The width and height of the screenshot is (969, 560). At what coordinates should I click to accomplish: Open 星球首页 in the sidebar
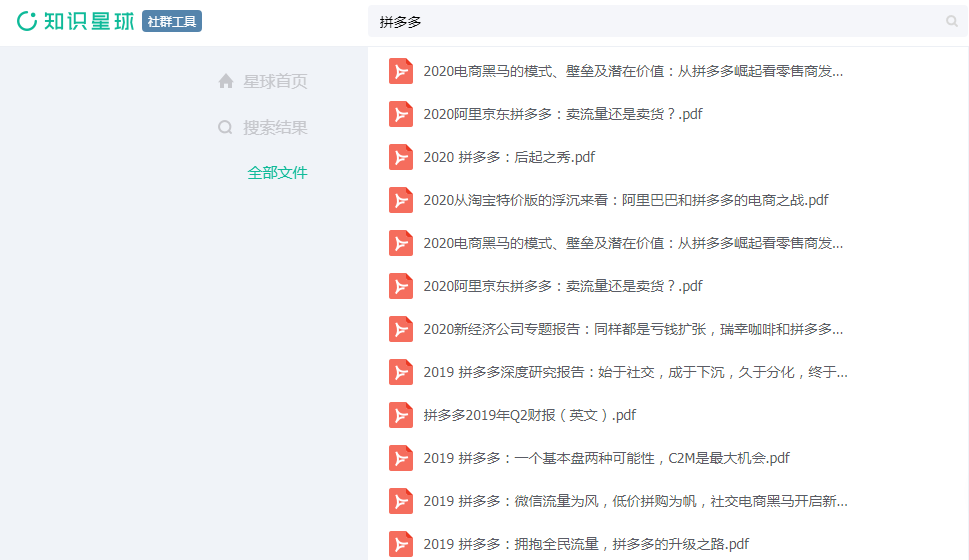(x=275, y=81)
